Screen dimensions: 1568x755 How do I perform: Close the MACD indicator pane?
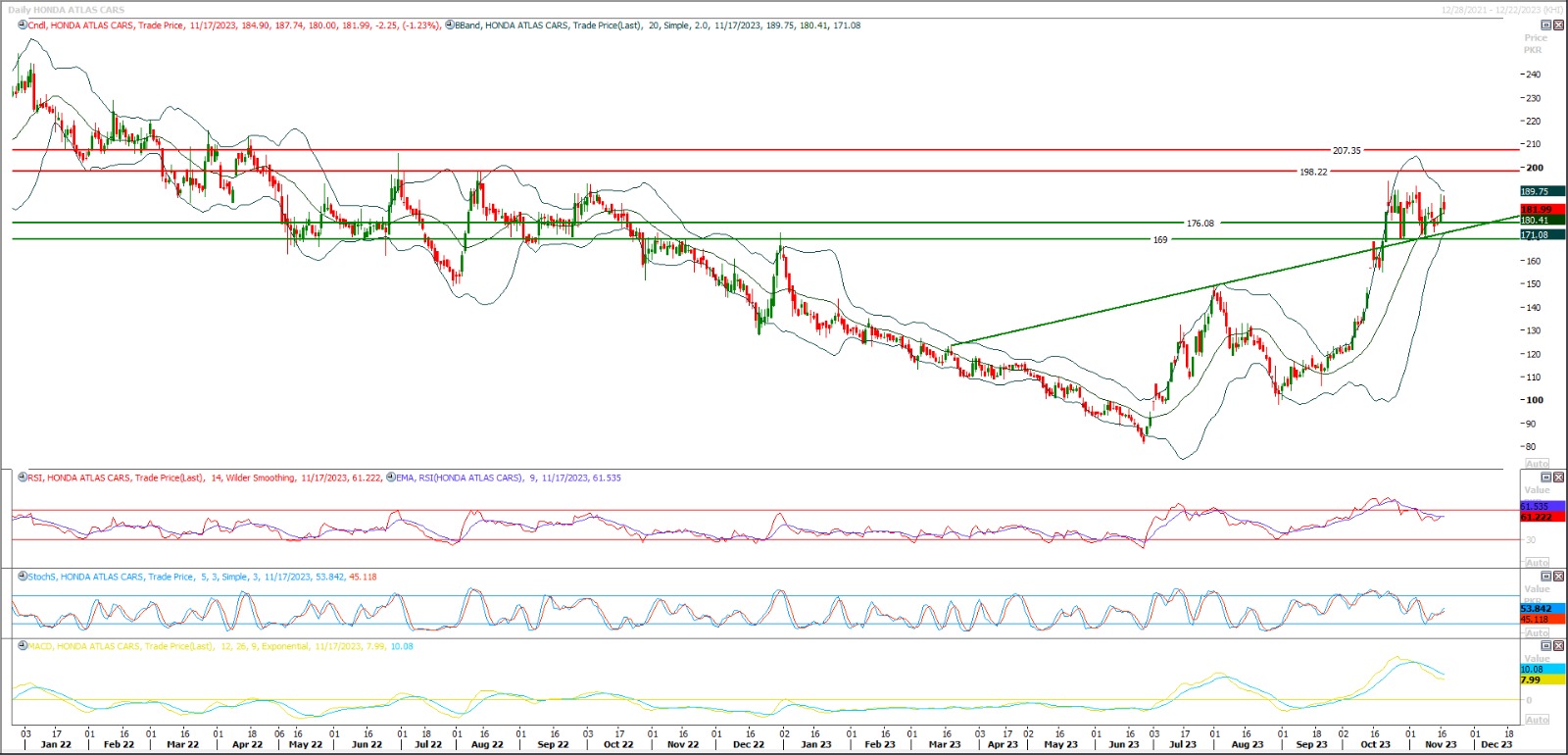pyautogui.click(x=1558, y=646)
